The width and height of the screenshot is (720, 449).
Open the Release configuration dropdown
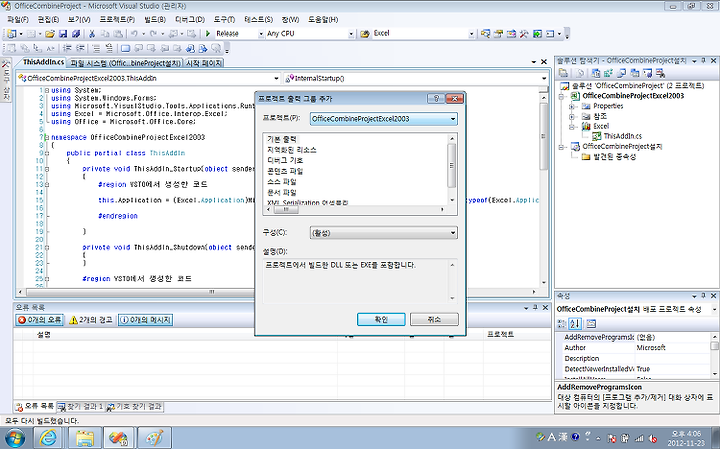261,34
